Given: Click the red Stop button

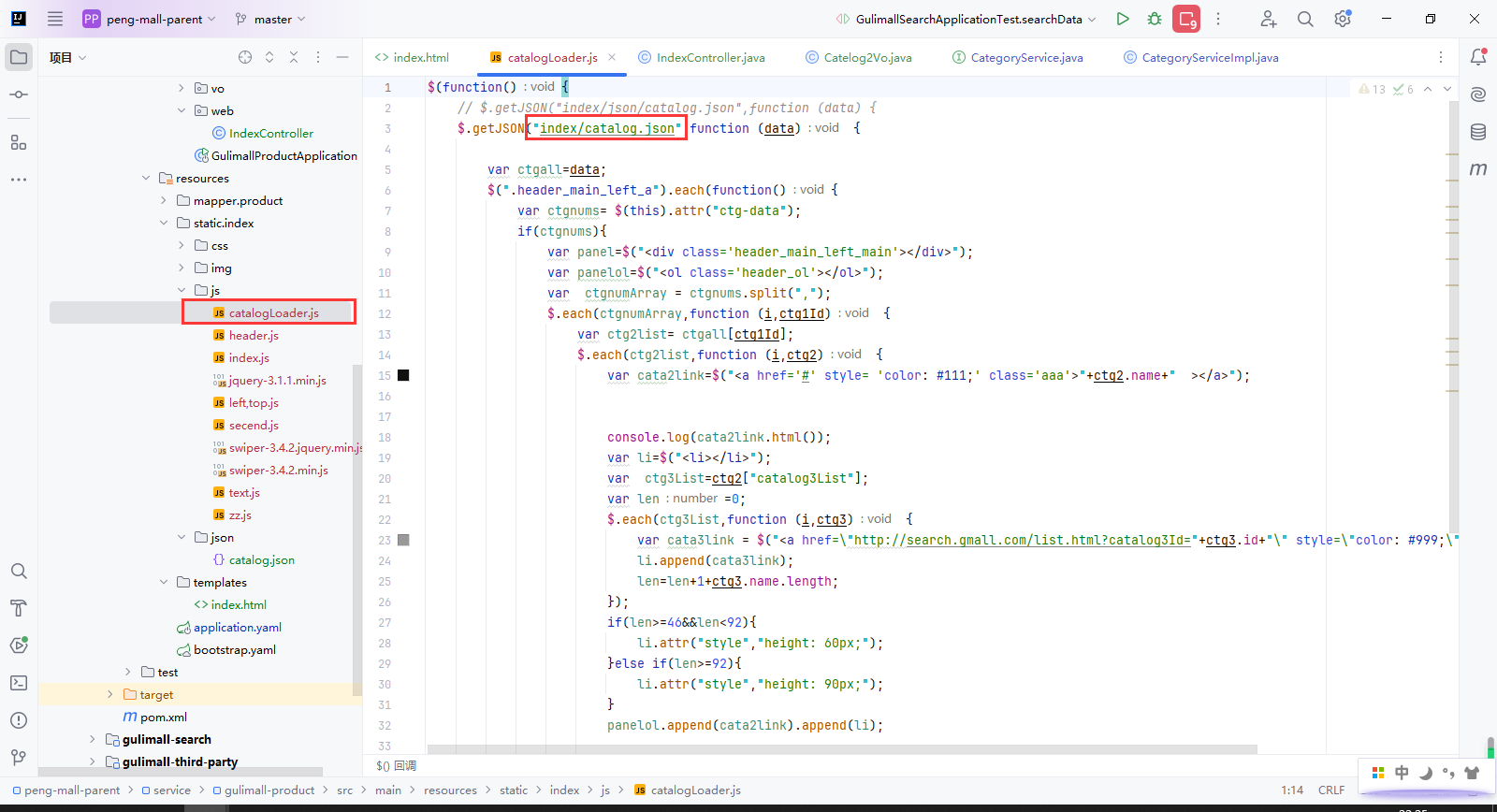Looking at the screenshot, I should [x=1186, y=19].
